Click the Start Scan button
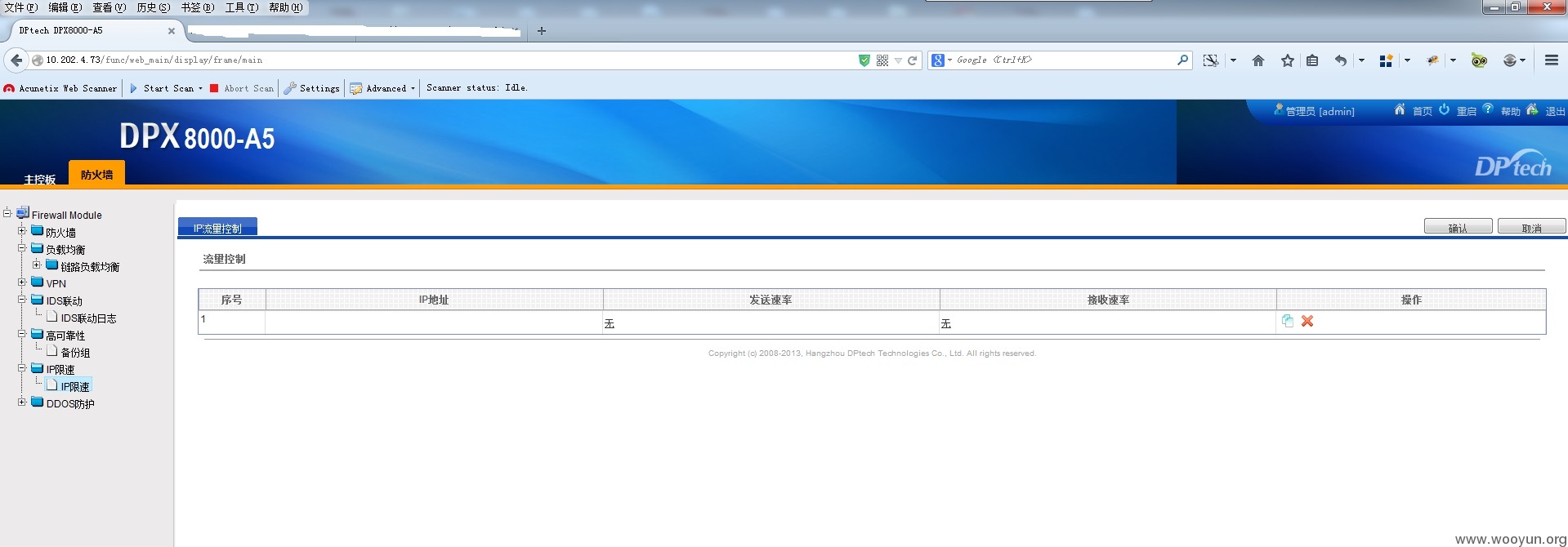 pos(162,88)
